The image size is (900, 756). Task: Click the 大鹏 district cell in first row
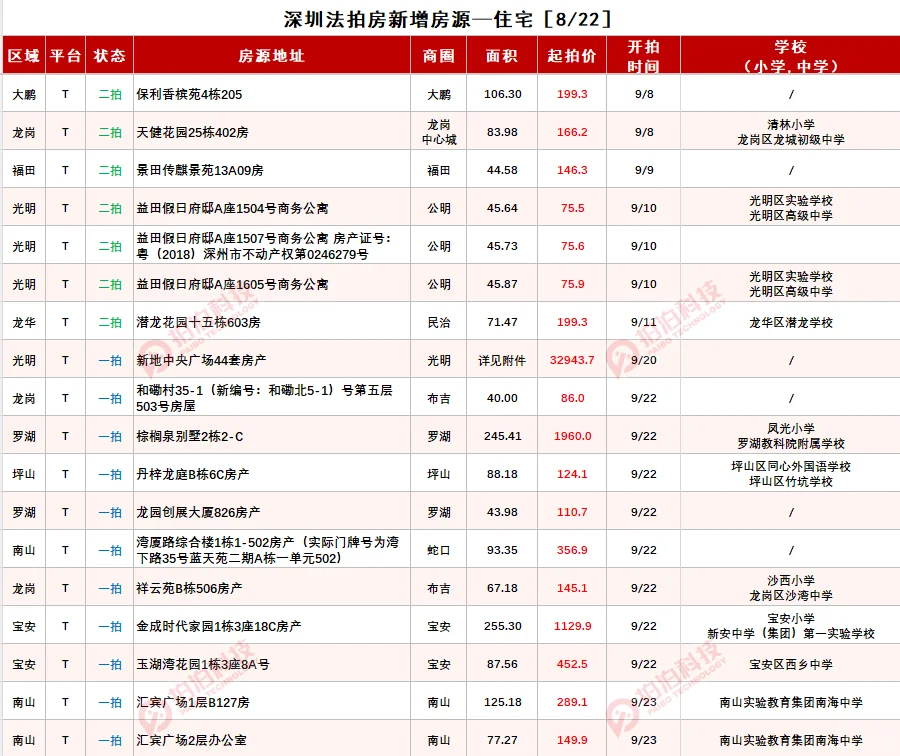point(24,94)
